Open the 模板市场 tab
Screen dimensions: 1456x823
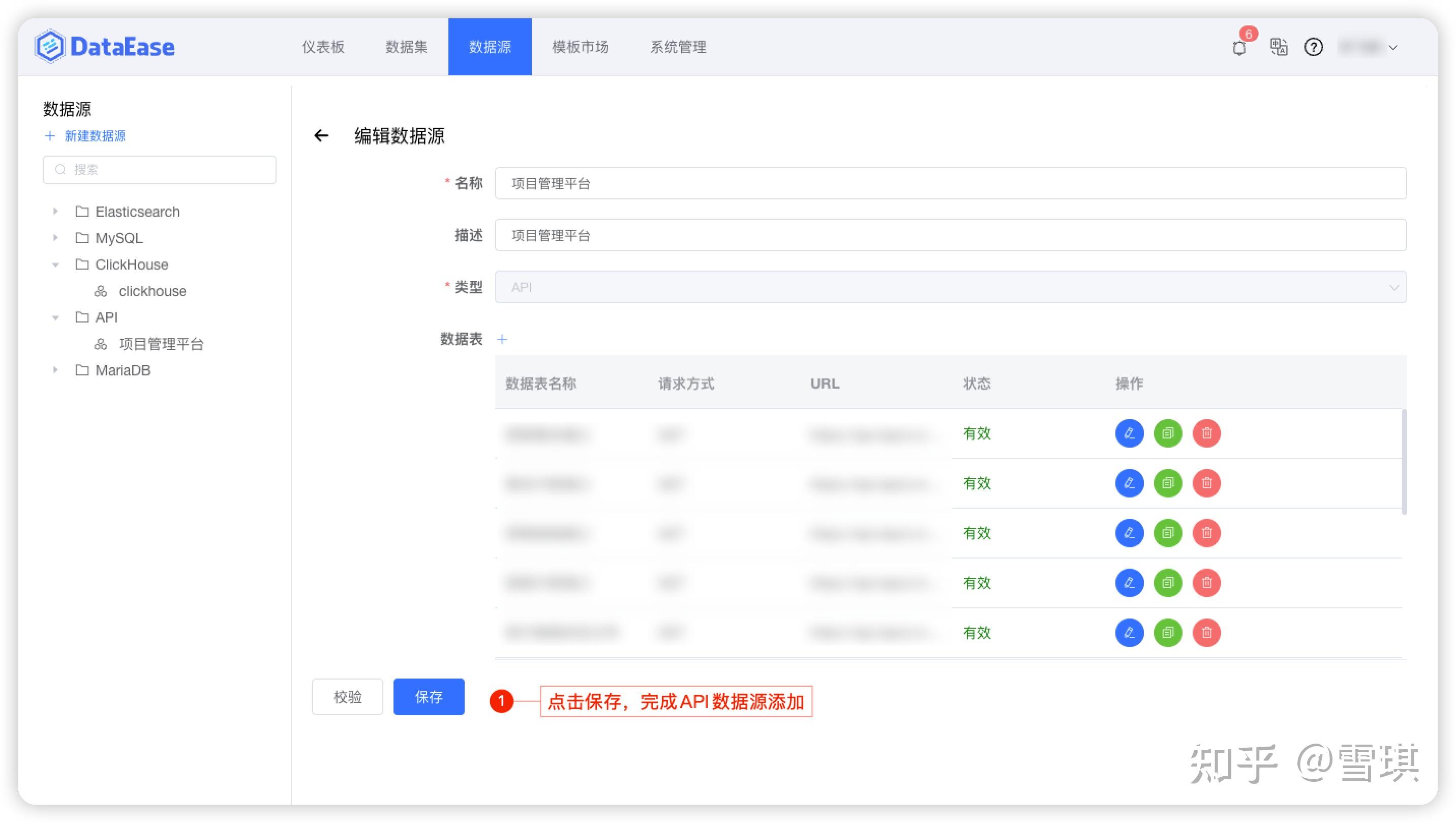pos(580,47)
